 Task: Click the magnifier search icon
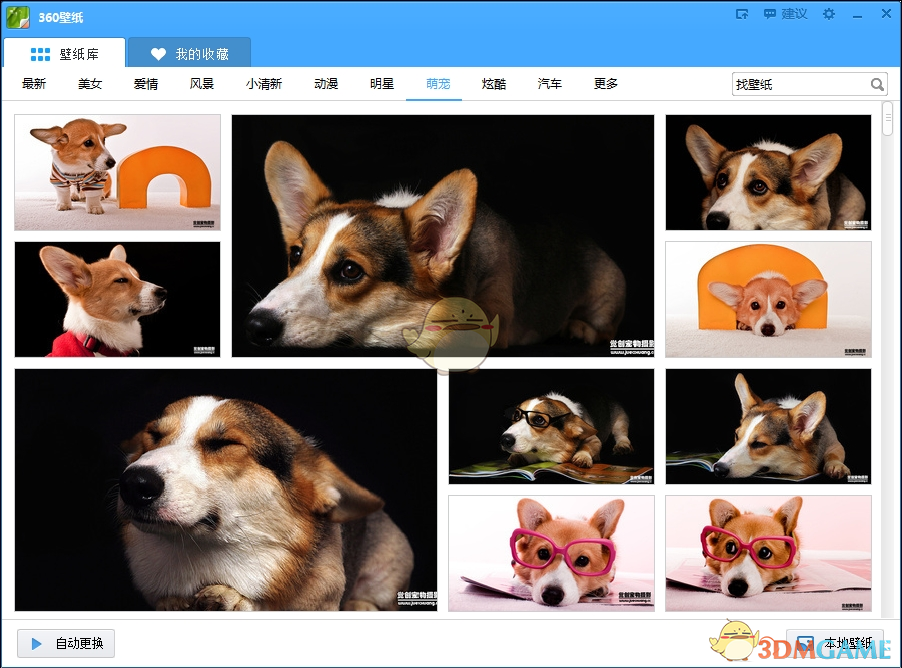pyautogui.click(x=877, y=85)
